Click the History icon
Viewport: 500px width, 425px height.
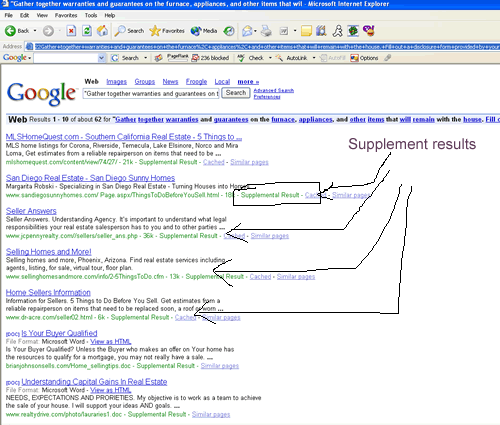point(229,31)
